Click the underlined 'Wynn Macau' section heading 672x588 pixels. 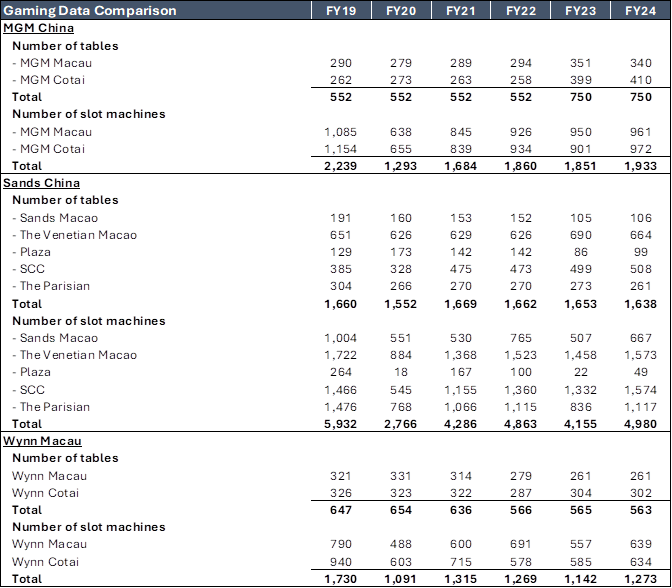click(x=42, y=441)
